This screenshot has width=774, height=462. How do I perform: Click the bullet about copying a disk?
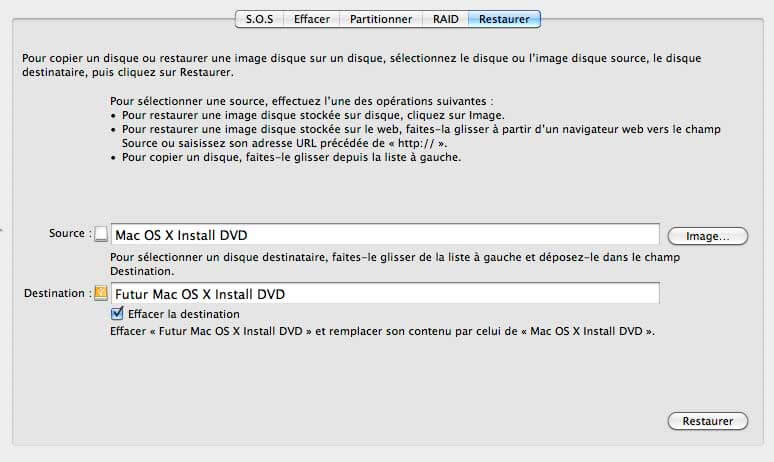(292, 157)
